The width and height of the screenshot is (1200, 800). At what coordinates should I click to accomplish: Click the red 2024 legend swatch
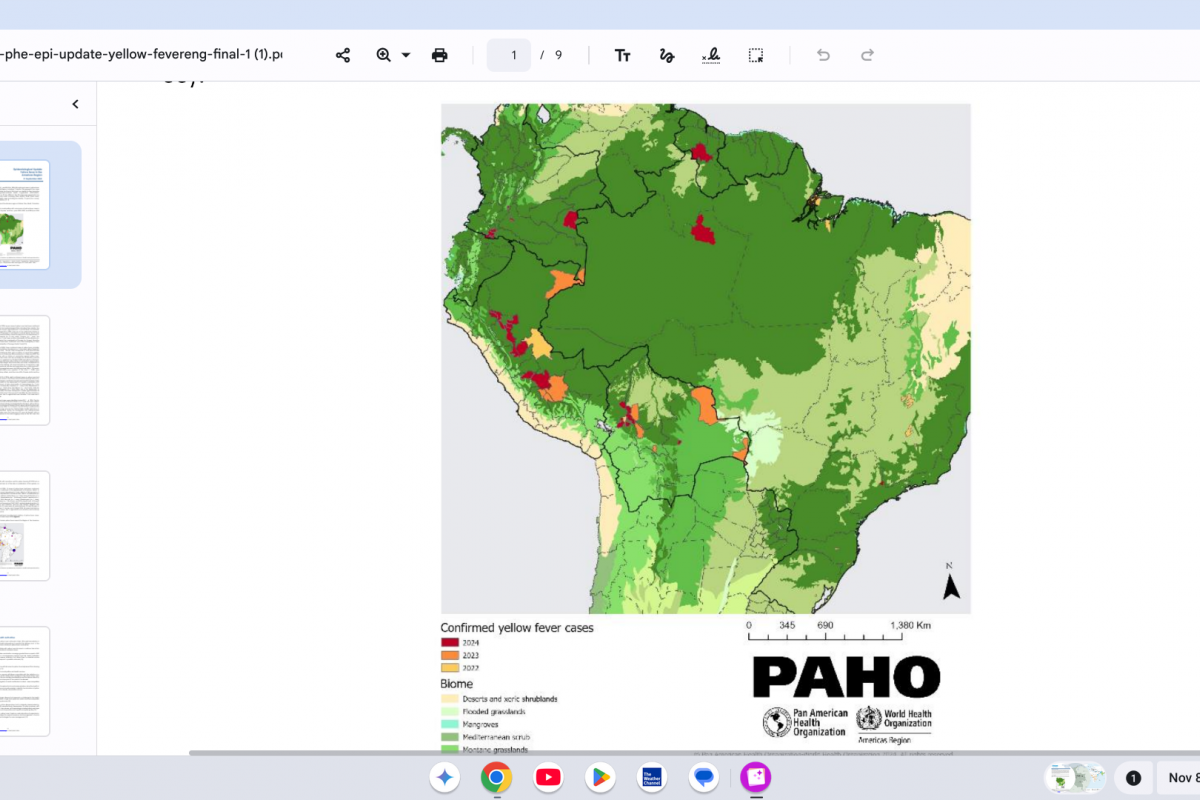(x=449, y=642)
